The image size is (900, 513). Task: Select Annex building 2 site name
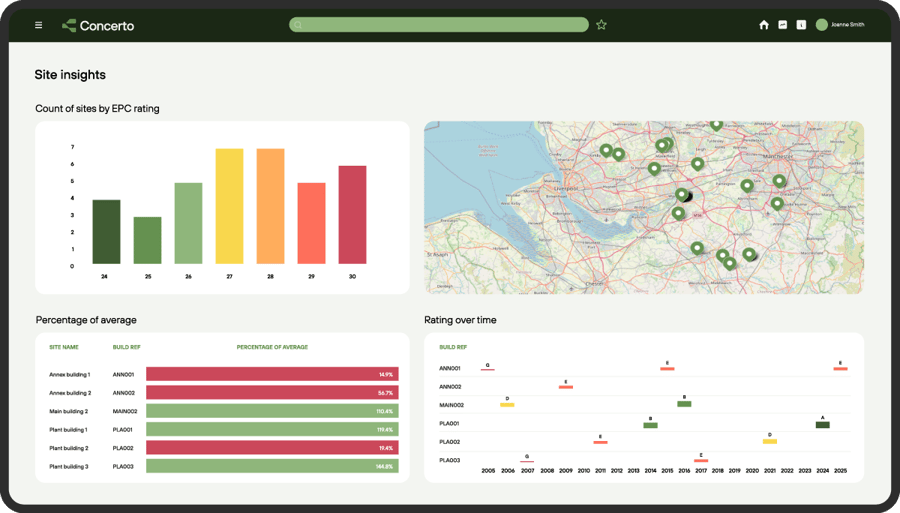coord(70,393)
